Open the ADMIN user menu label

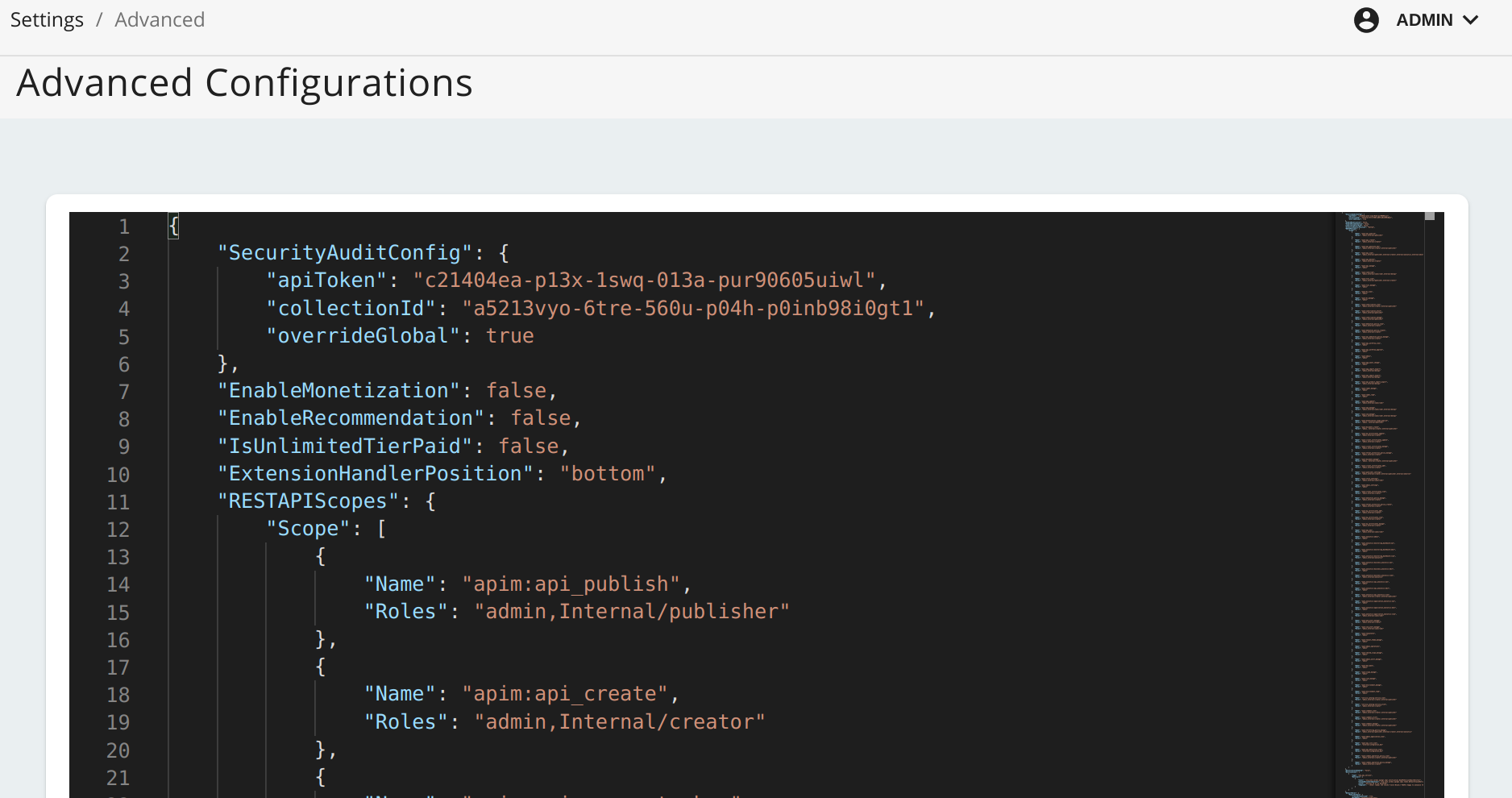pyautogui.click(x=1424, y=20)
